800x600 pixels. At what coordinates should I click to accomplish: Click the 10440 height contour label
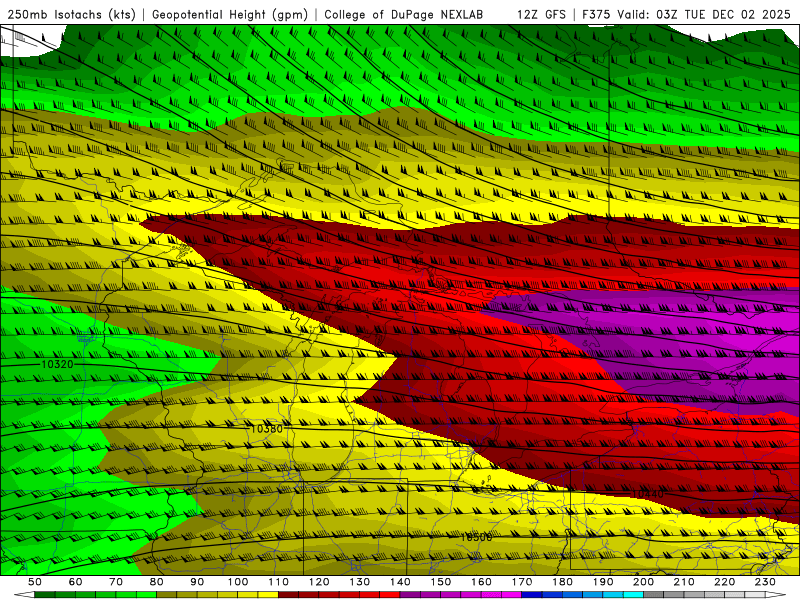pyautogui.click(x=647, y=494)
